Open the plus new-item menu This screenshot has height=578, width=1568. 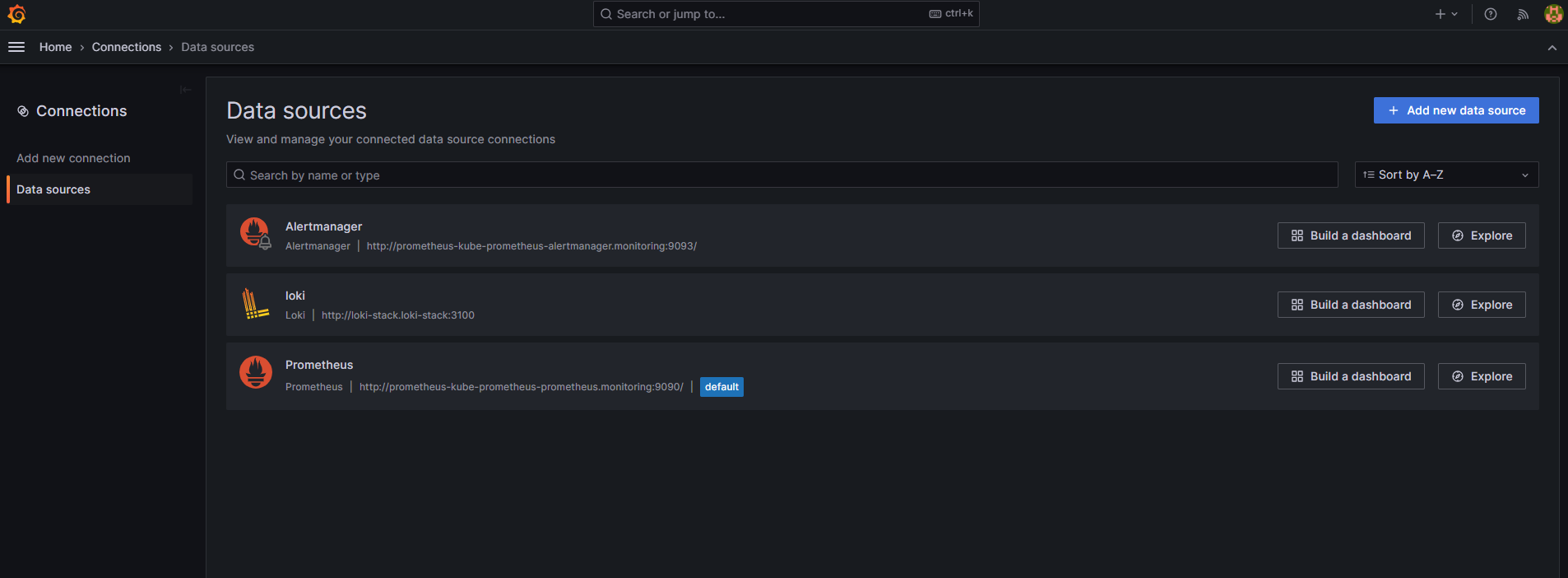coord(1445,14)
